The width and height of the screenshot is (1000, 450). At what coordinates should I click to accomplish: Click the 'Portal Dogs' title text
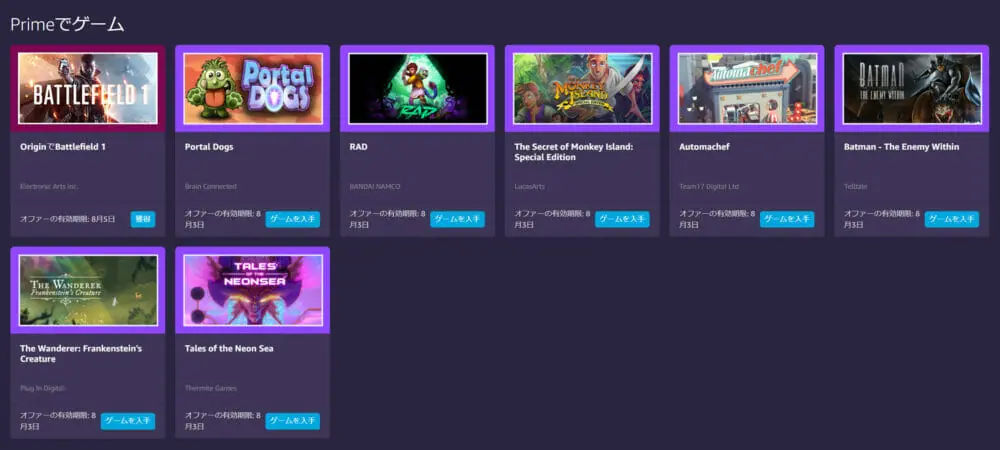(209, 147)
